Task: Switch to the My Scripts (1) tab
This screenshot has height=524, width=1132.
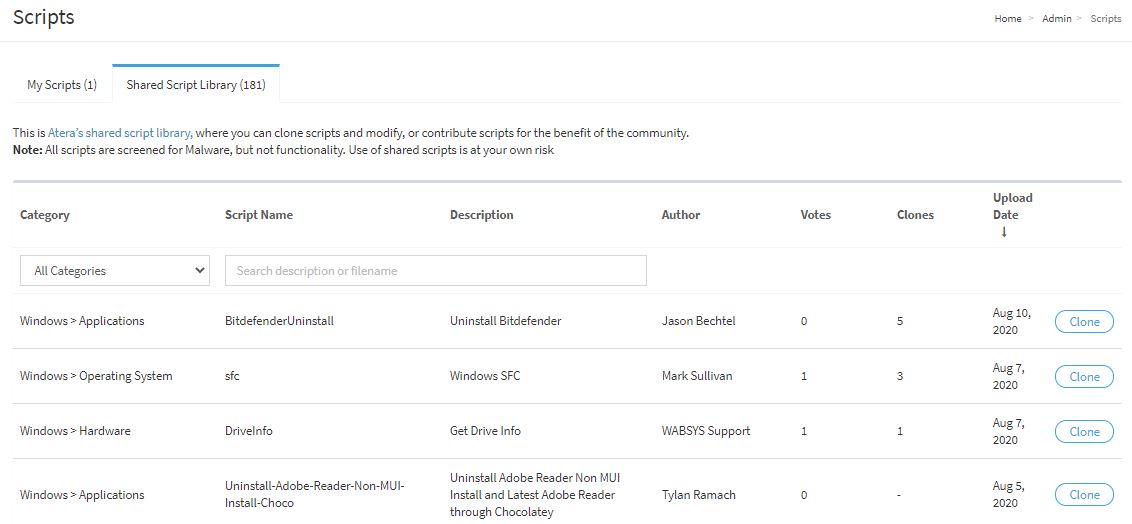Action: 62,84
